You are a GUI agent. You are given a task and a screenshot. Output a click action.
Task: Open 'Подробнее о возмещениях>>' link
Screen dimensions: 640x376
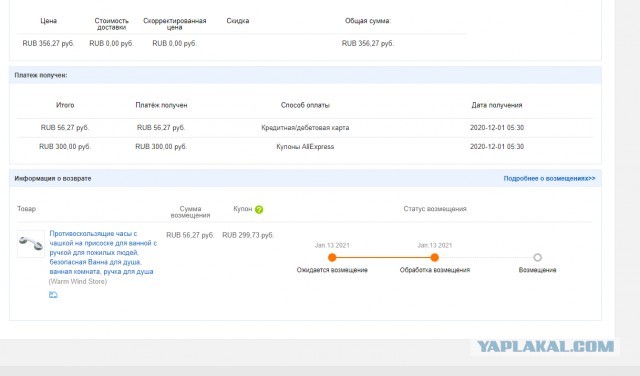549,178
